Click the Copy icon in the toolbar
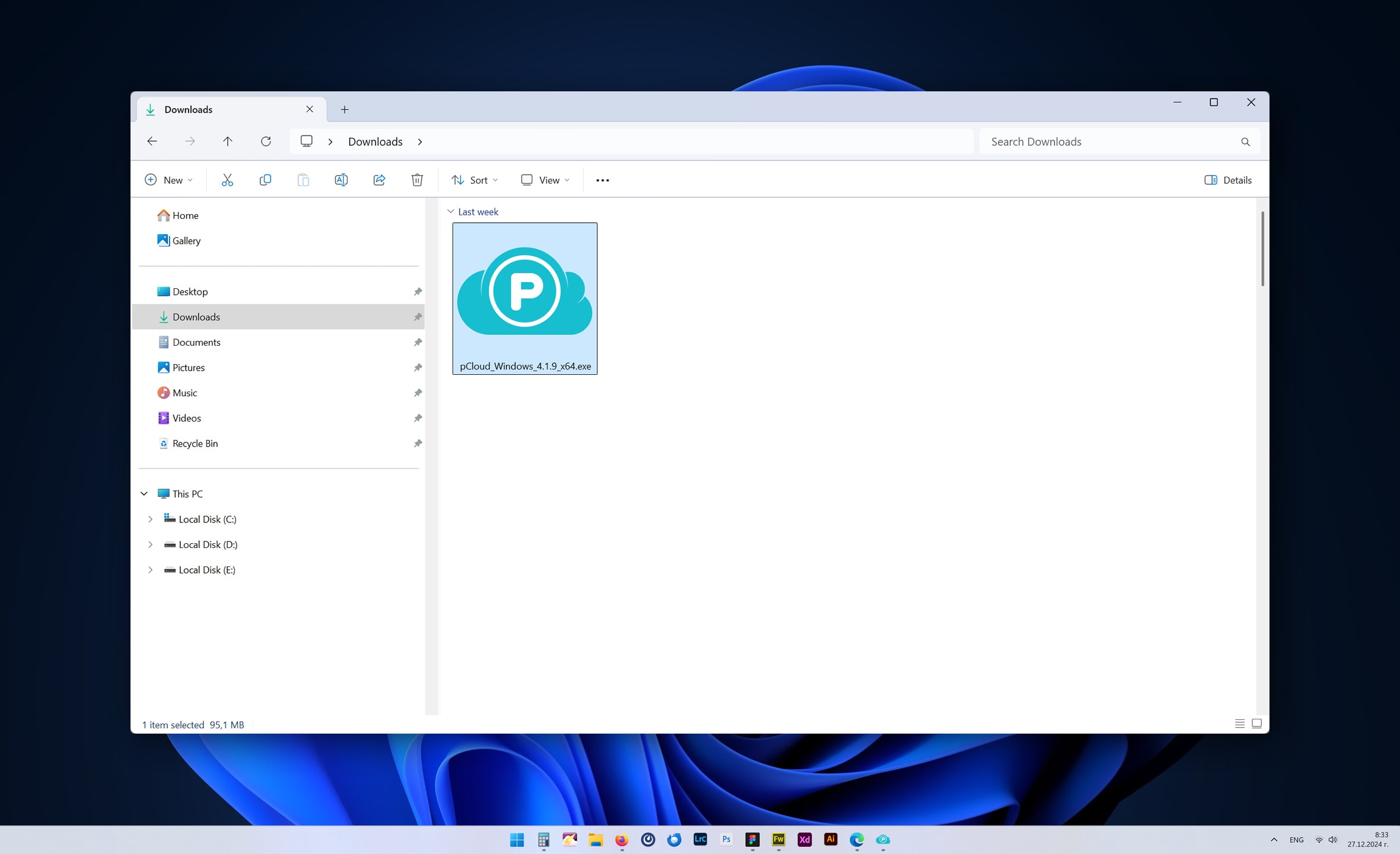The width and height of the screenshot is (1400, 854). [x=265, y=180]
